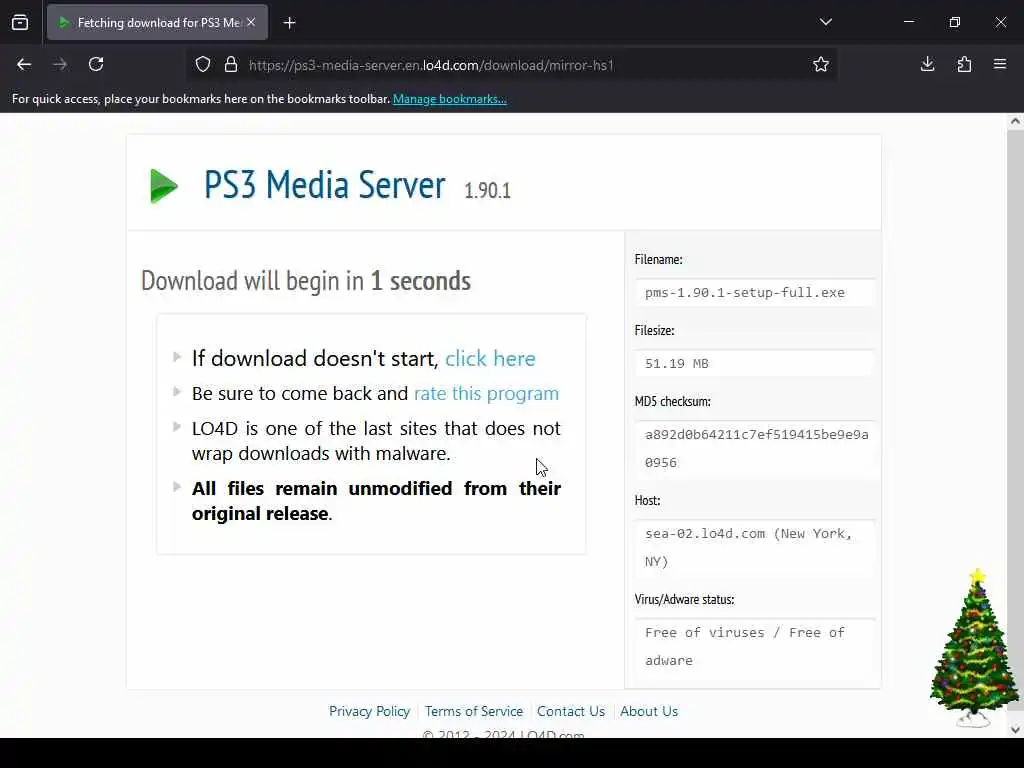1024x768 pixels.
Task: Open the PS3 Media Server title link
Action: [x=325, y=184]
